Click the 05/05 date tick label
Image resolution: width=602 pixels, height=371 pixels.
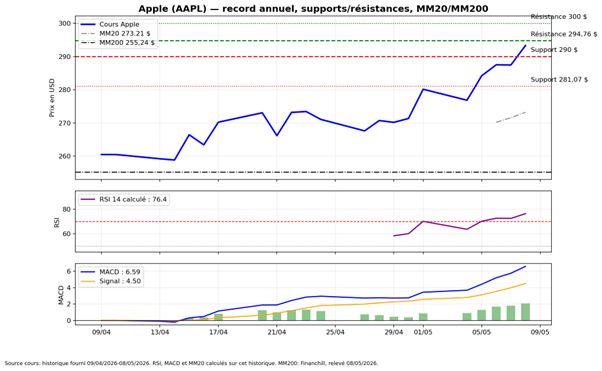click(x=481, y=332)
